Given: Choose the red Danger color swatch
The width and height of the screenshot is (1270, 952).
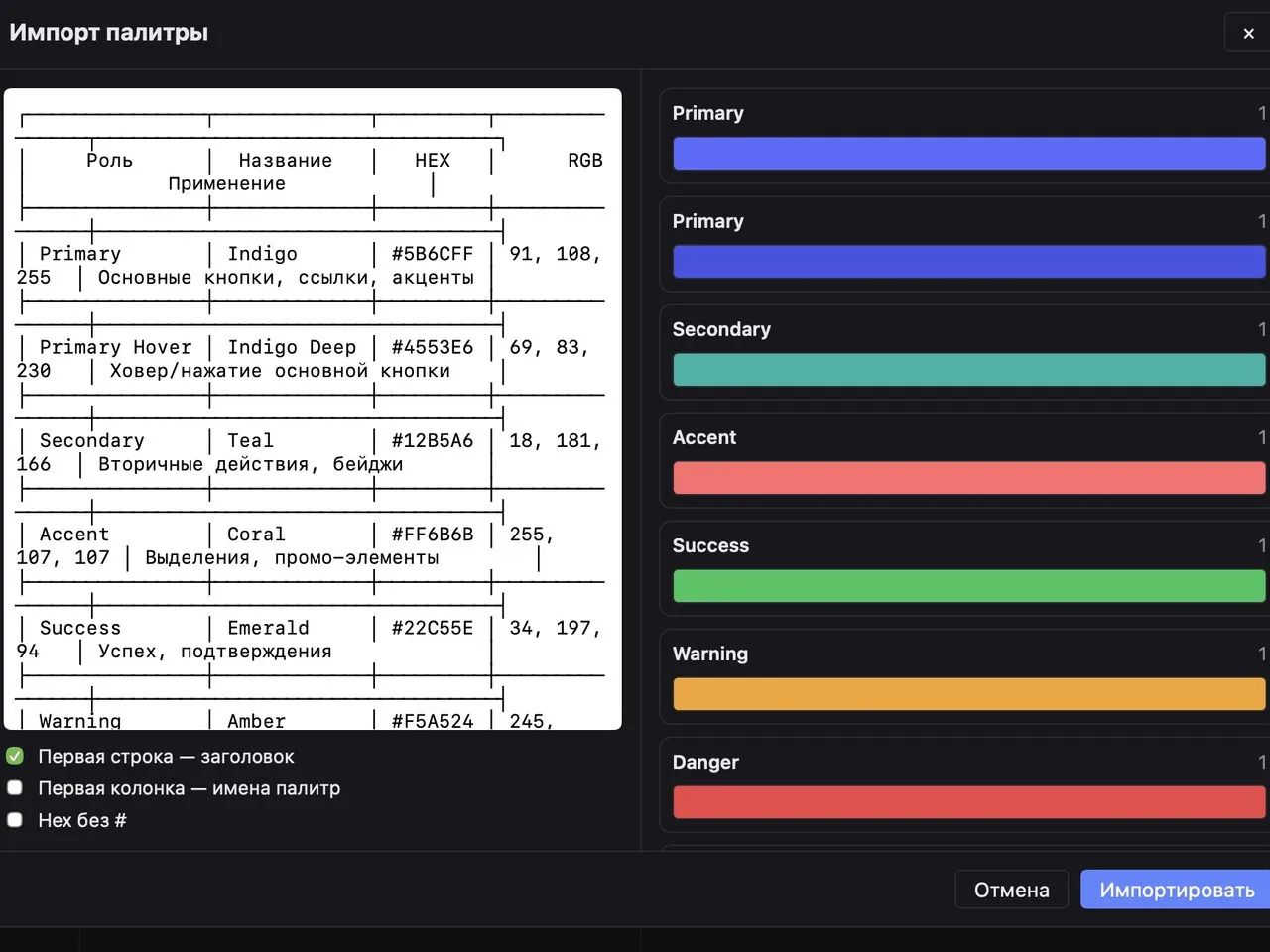Looking at the screenshot, I should (x=969, y=802).
